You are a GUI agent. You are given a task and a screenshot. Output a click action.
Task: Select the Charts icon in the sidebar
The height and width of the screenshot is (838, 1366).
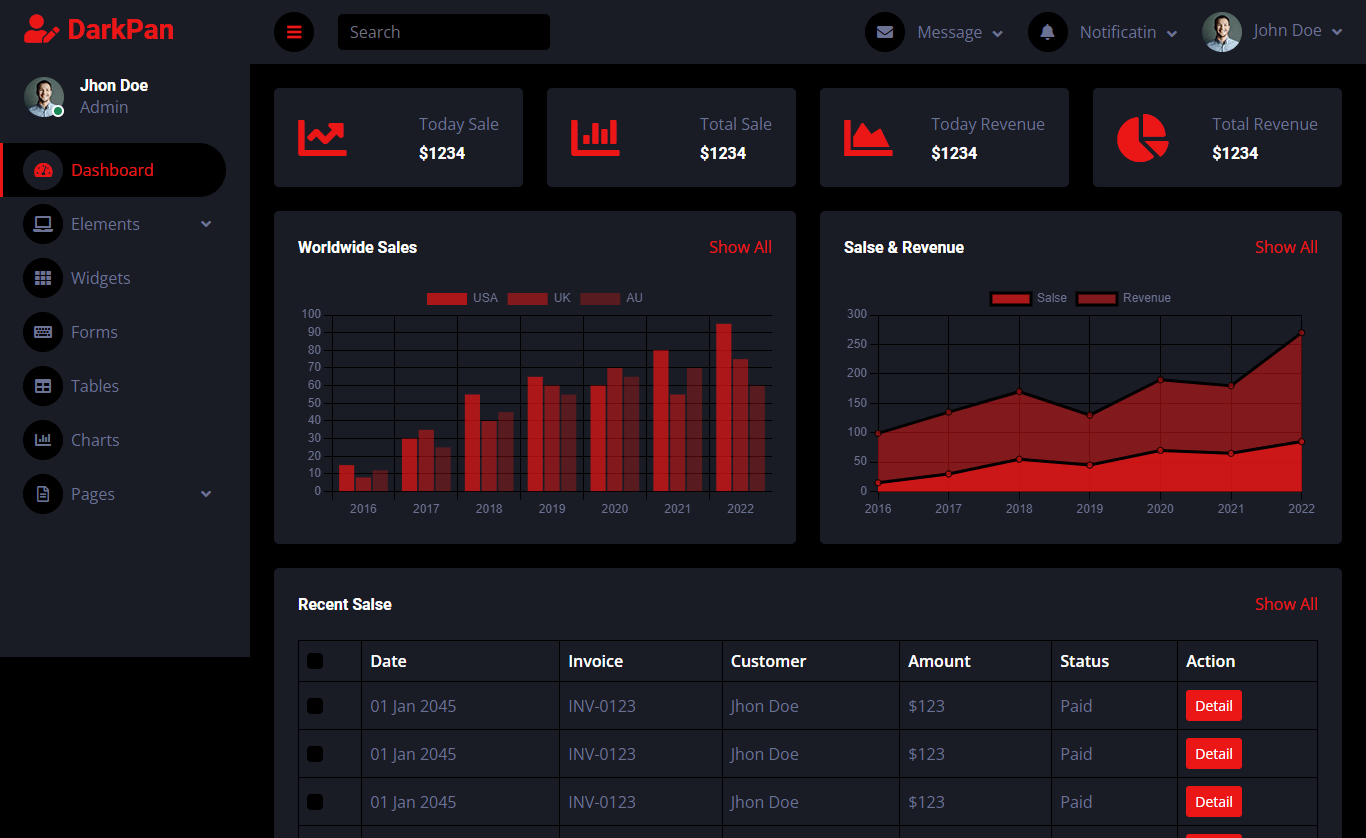pos(42,440)
